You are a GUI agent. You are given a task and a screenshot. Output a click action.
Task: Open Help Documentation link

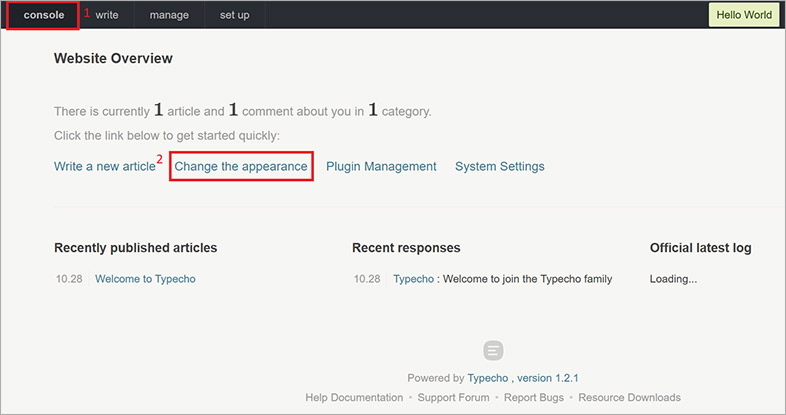pyautogui.click(x=354, y=397)
